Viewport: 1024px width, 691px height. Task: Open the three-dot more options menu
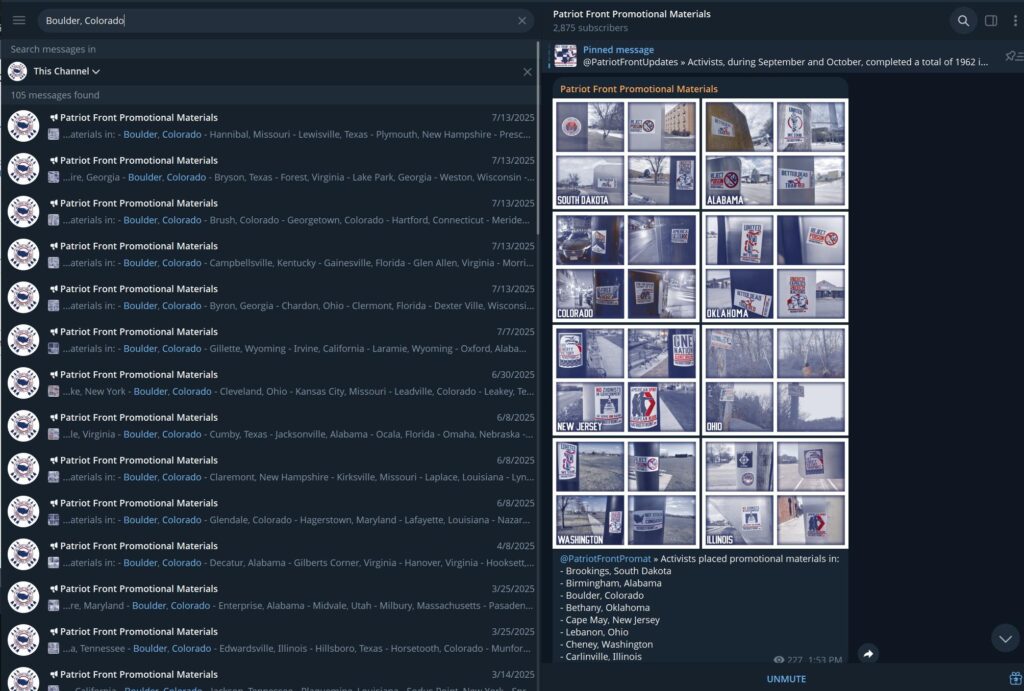point(1017,21)
